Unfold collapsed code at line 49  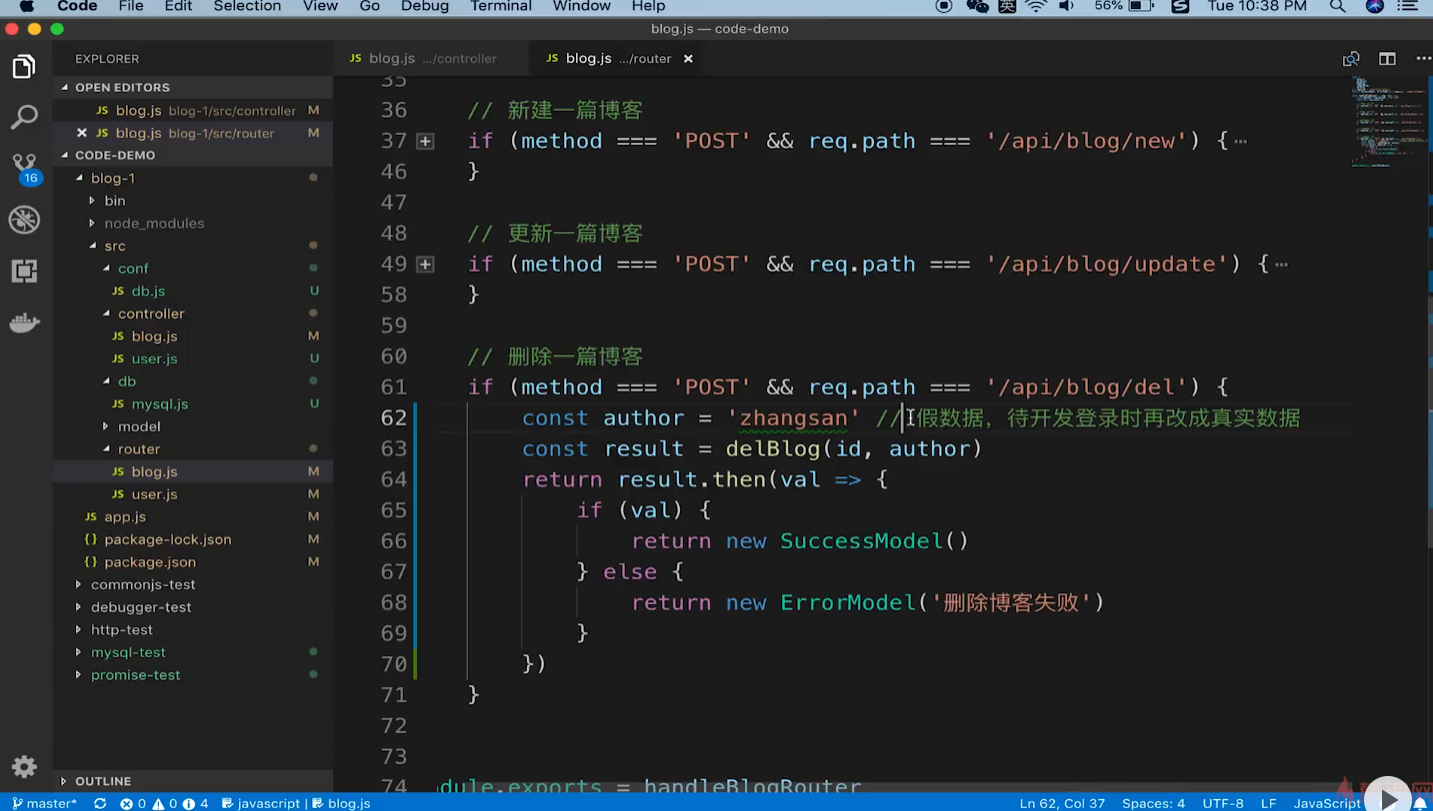(425, 264)
